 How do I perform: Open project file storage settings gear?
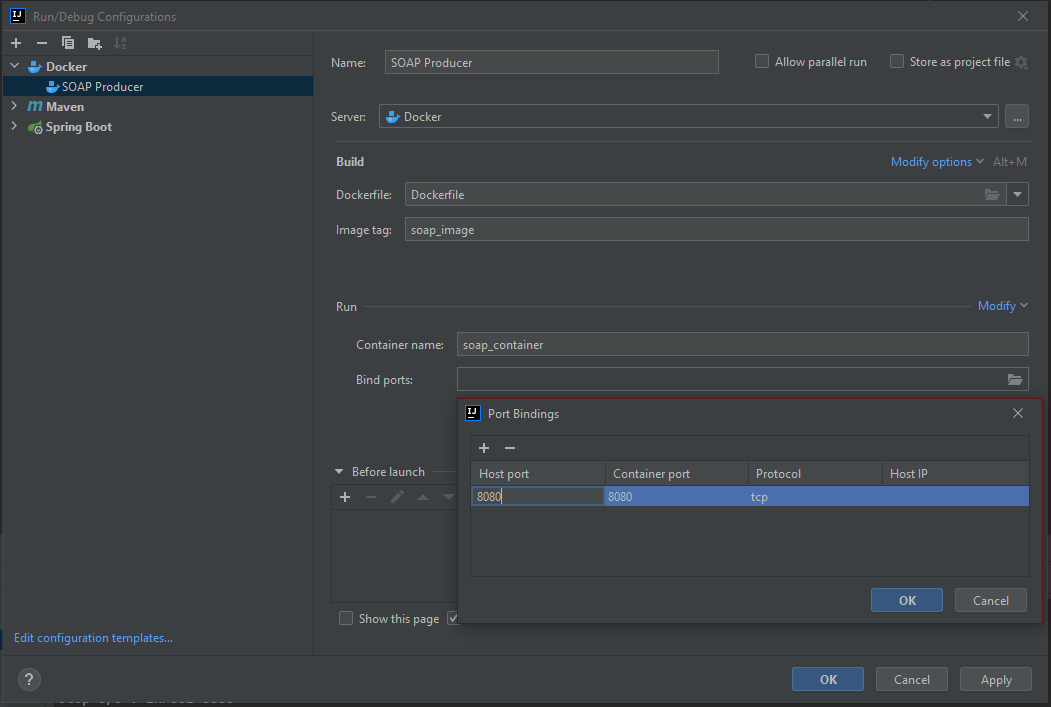tap(1021, 62)
